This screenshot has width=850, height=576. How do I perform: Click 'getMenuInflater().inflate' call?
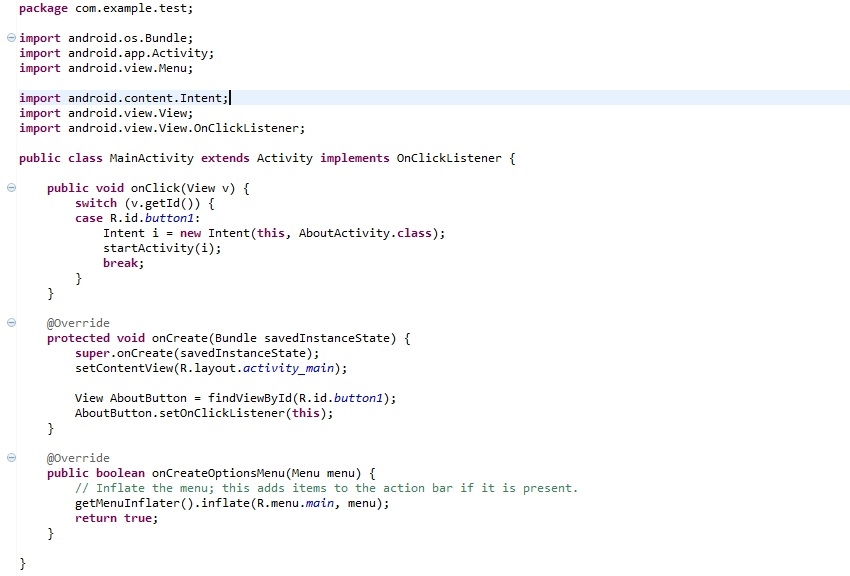(164, 503)
